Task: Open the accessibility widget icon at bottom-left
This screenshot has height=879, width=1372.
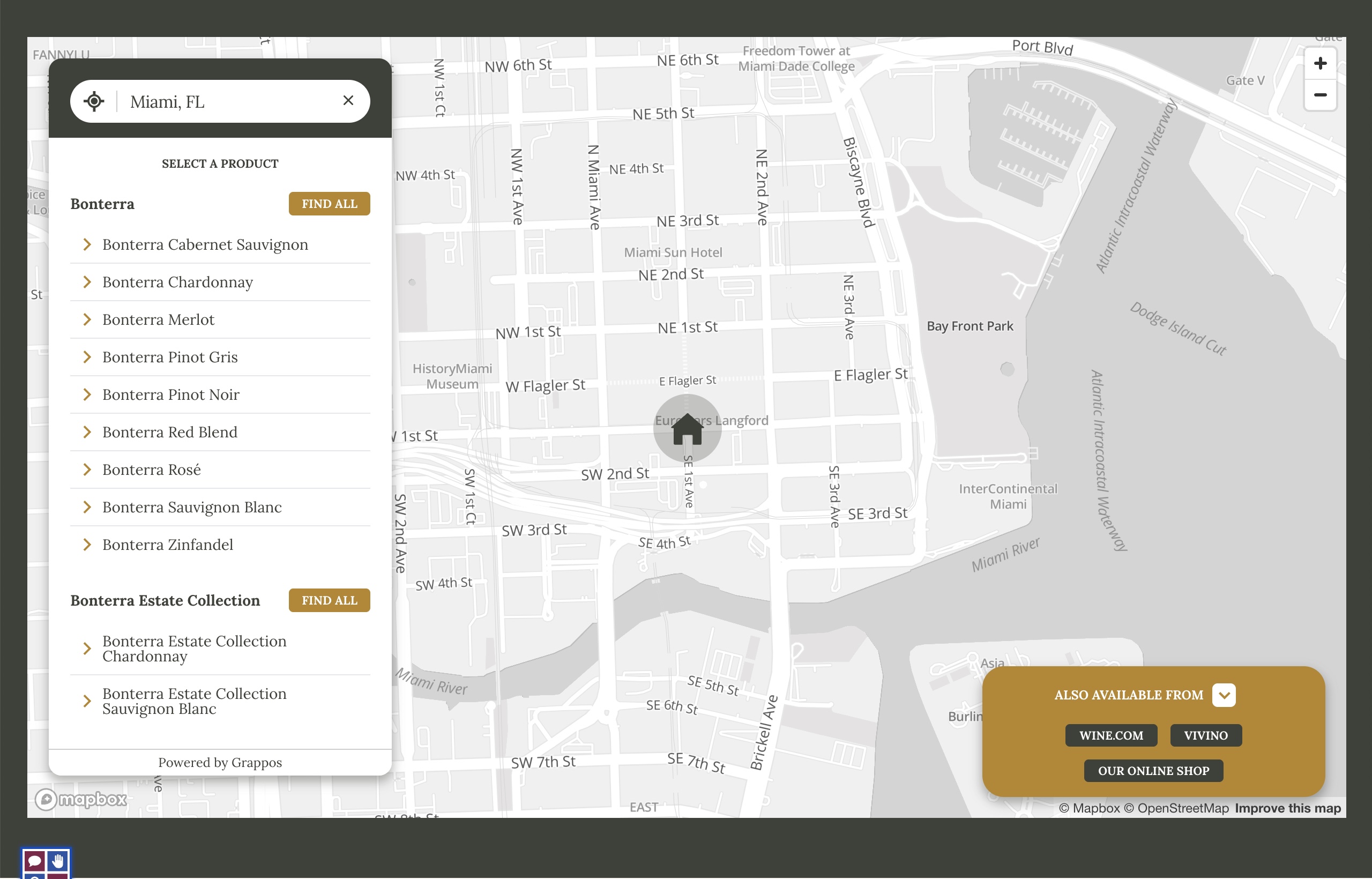Action: point(46,863)
